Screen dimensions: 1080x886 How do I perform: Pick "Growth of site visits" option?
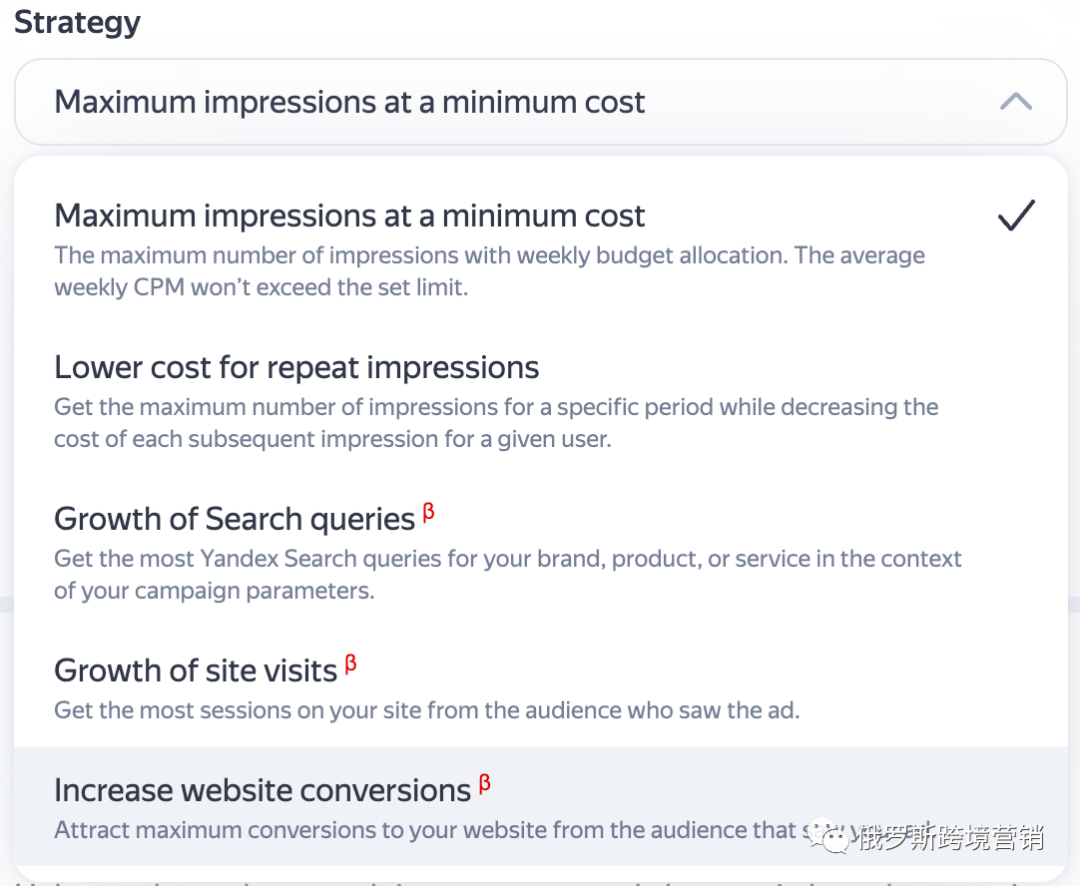tap(195, 670)
